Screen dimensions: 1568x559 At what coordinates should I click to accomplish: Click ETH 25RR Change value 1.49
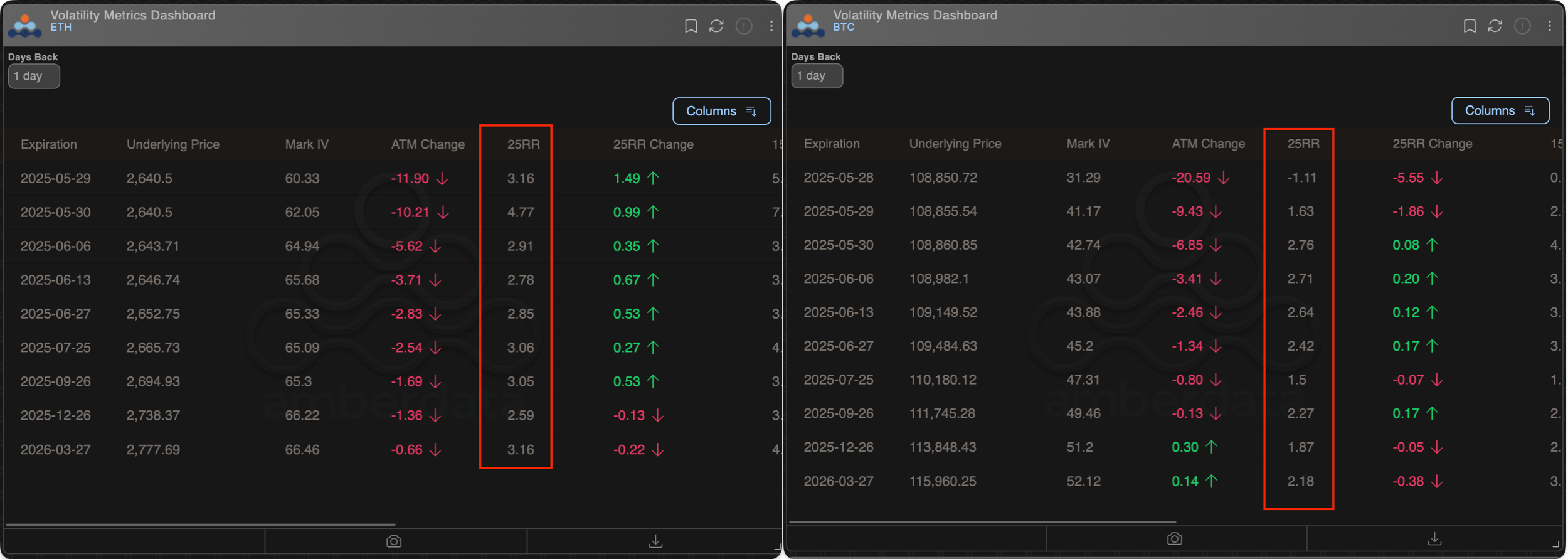coord(627,178)
